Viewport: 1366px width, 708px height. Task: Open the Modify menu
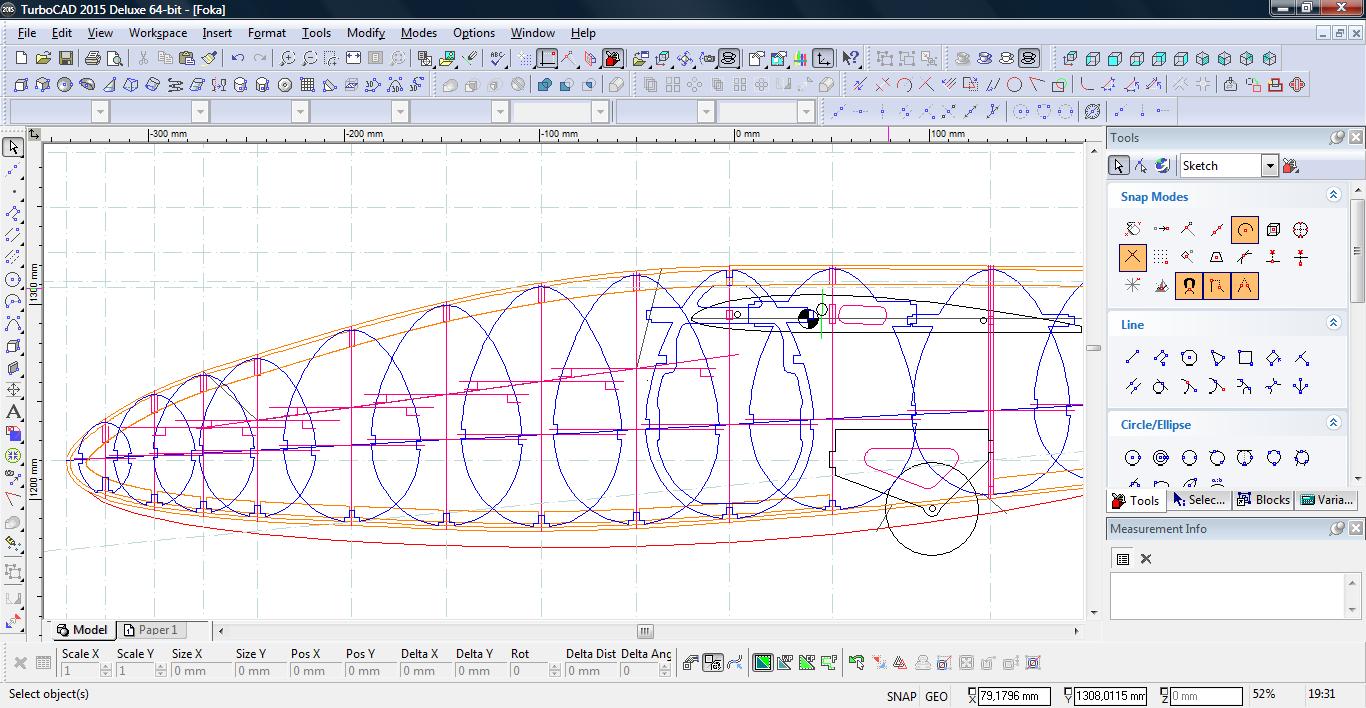(365, 33)
